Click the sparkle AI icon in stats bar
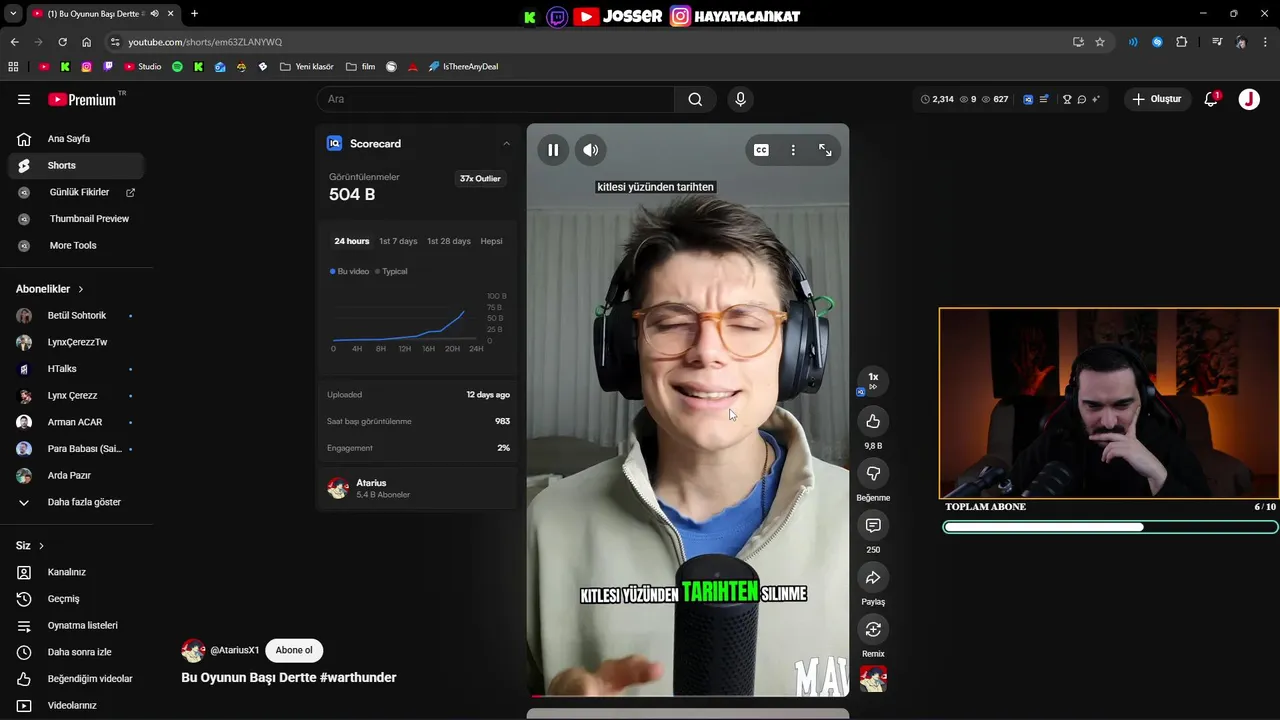 [x=1096, y=99]
